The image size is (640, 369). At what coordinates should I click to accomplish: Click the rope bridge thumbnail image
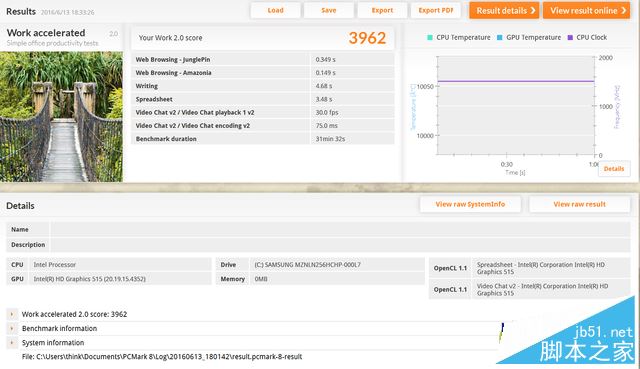(61, 117)
